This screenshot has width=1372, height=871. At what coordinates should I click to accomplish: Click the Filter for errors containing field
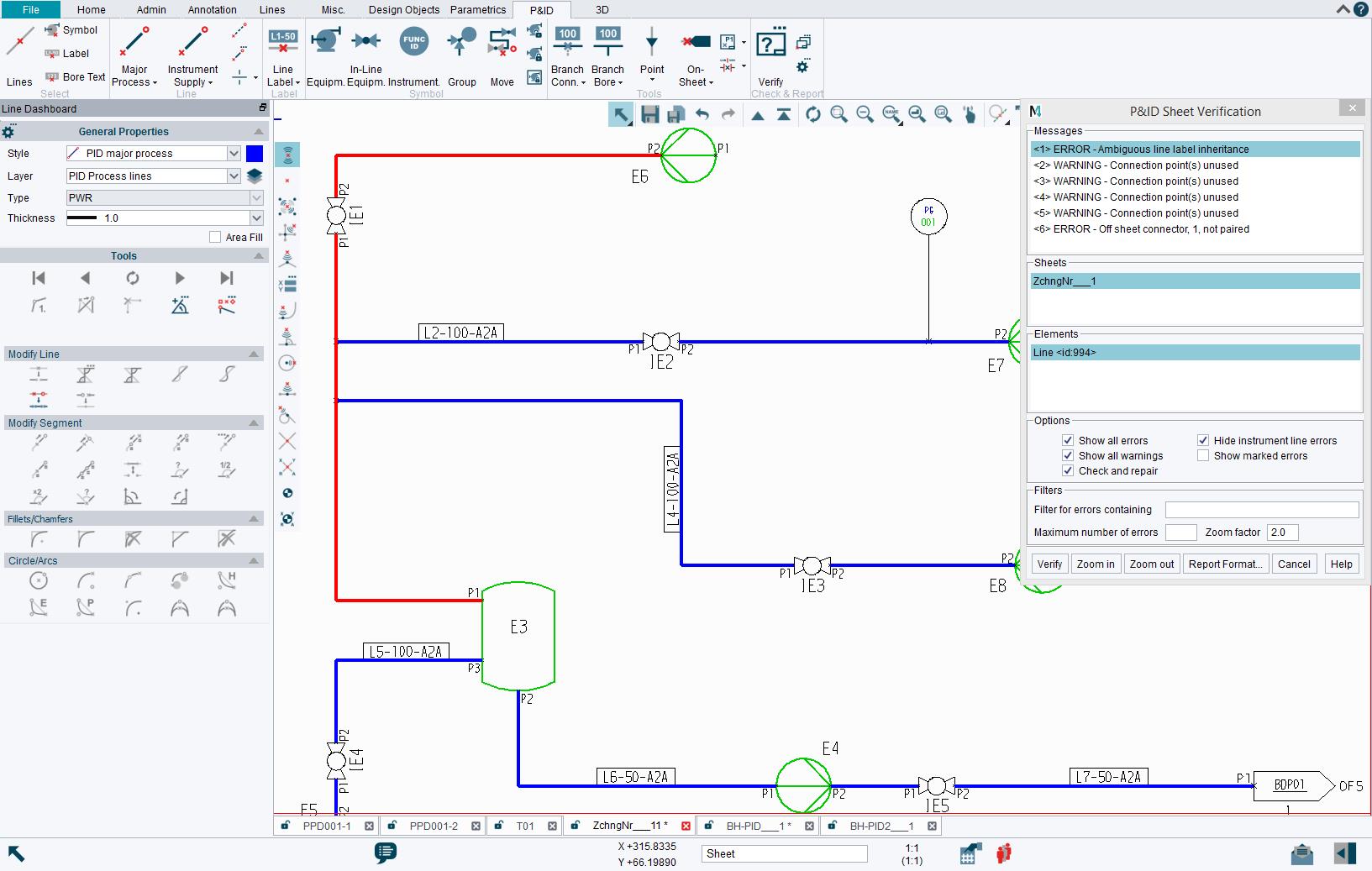click(x=1261, y=509)
